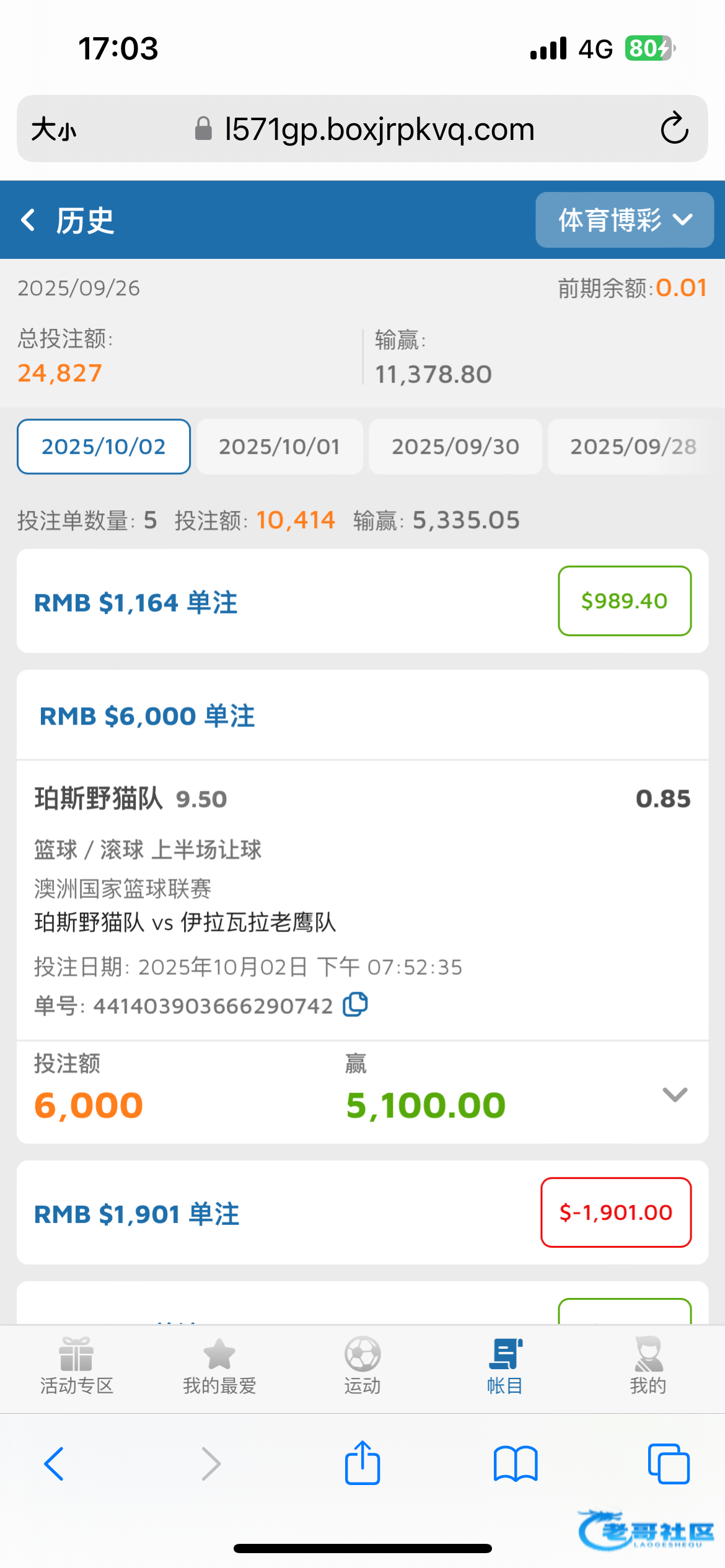
Task: Tap the Safari browser back arrow
Action: [55, 1464]
